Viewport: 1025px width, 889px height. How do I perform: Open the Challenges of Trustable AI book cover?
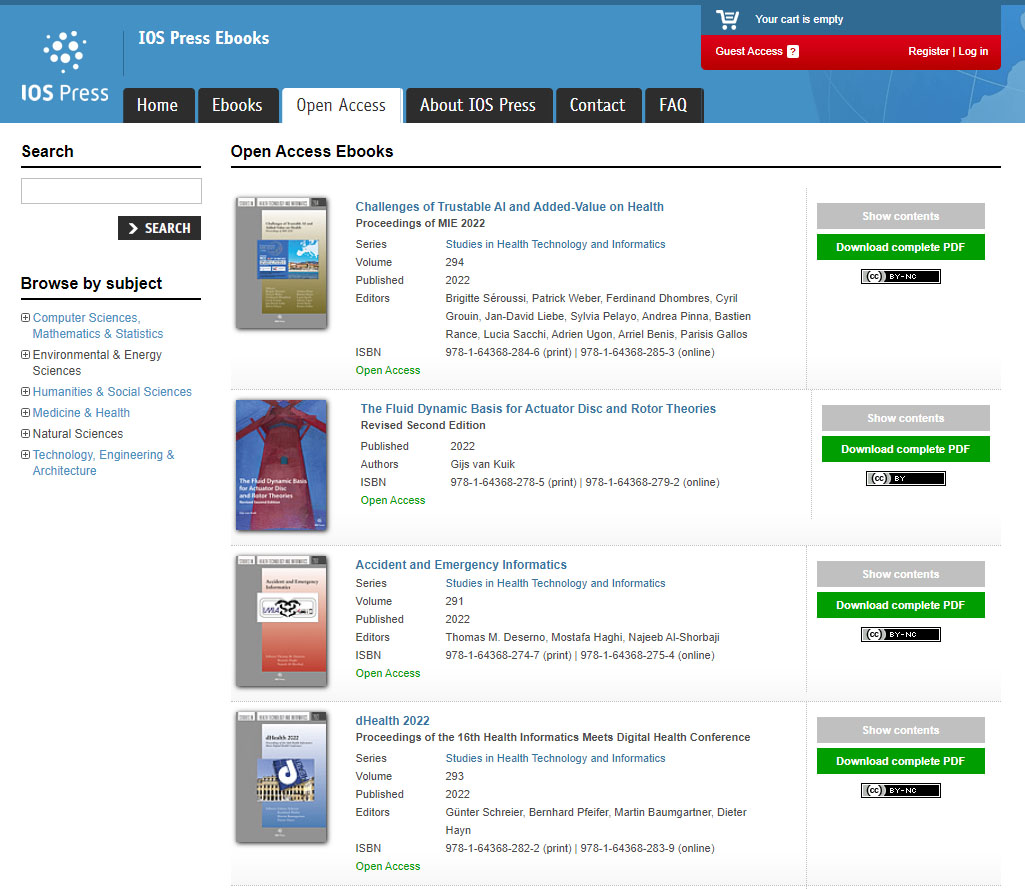coord(281,263)
